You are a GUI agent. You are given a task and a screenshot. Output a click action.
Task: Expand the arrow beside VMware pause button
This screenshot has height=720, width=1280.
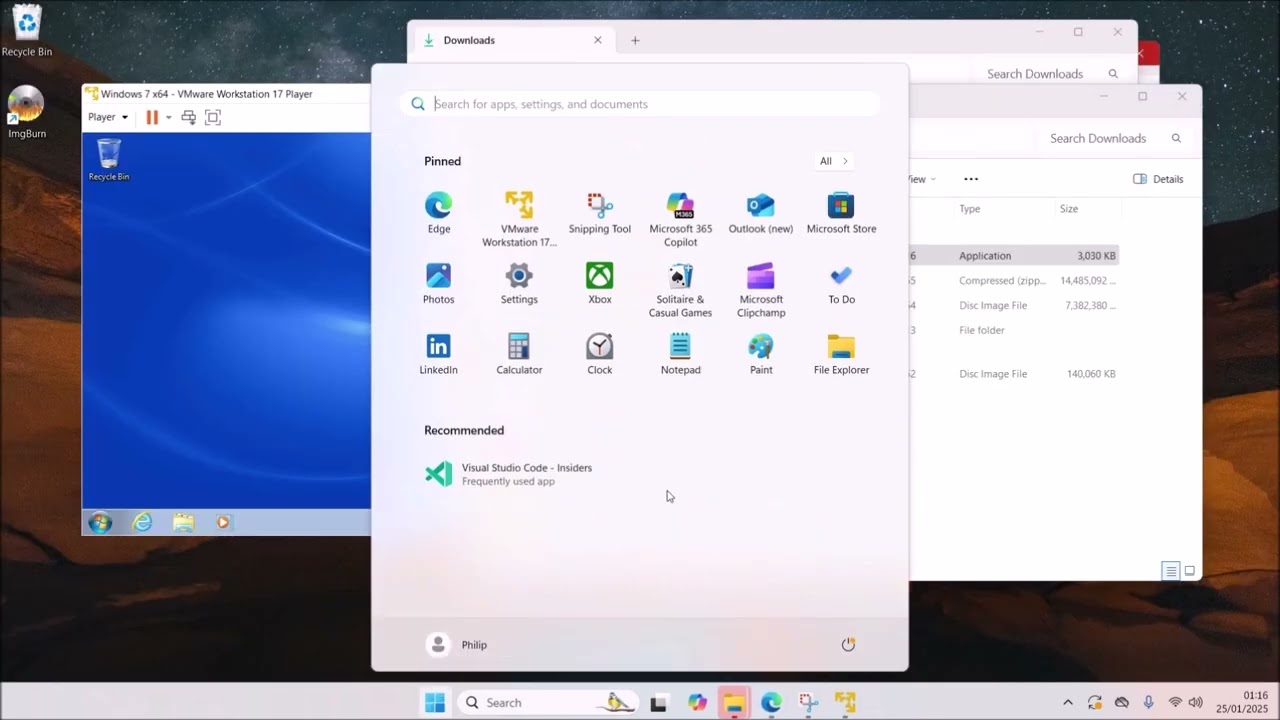coord(168,117)
